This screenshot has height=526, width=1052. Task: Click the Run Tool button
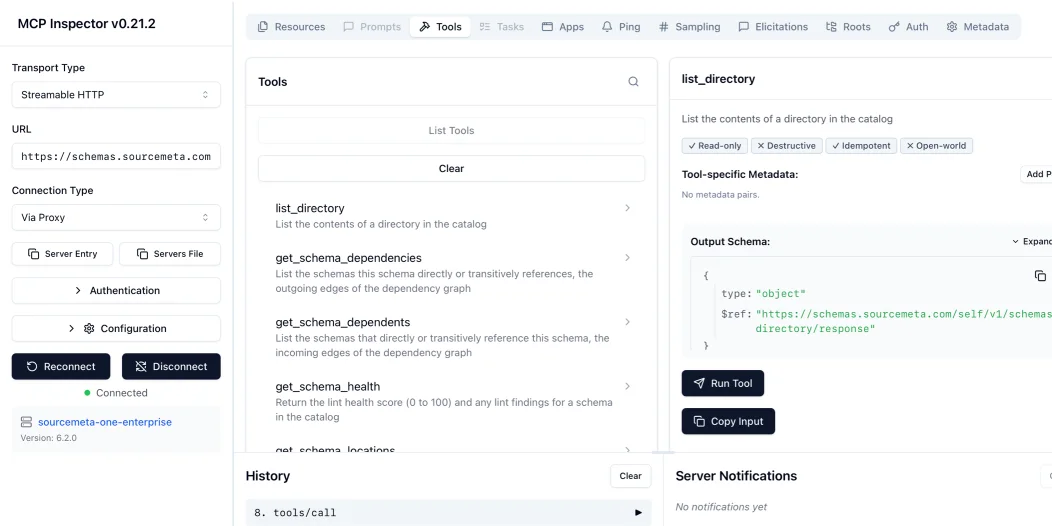723,383
